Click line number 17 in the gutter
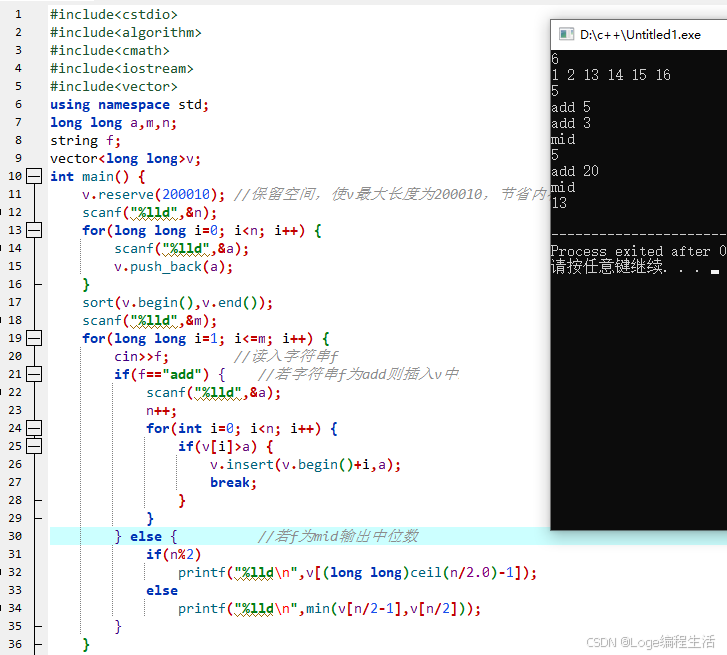 coord(15,303)
